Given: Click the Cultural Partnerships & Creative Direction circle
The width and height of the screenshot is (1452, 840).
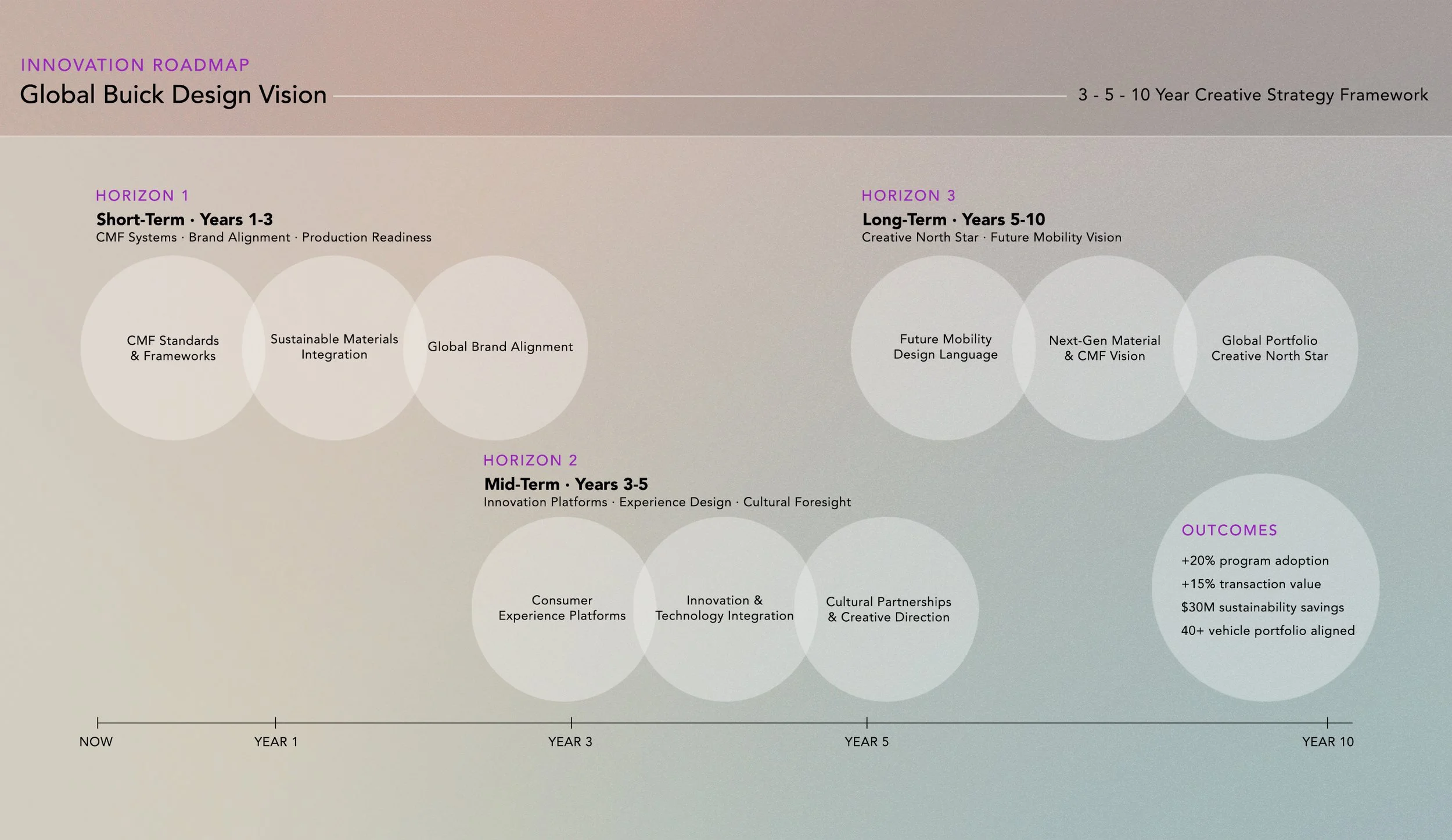Looking at the screenshot, I should (888, 609).
